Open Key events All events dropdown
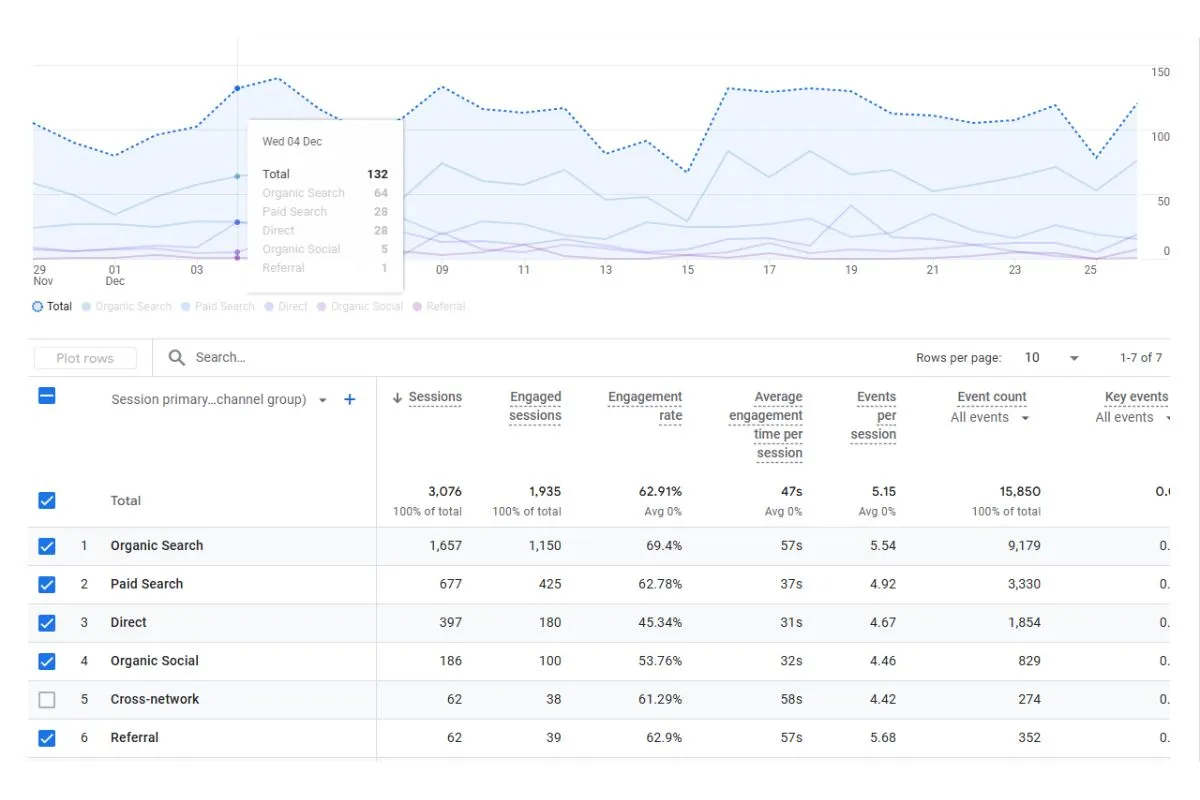1200x800 pixels. click(x=1132, y=418)
